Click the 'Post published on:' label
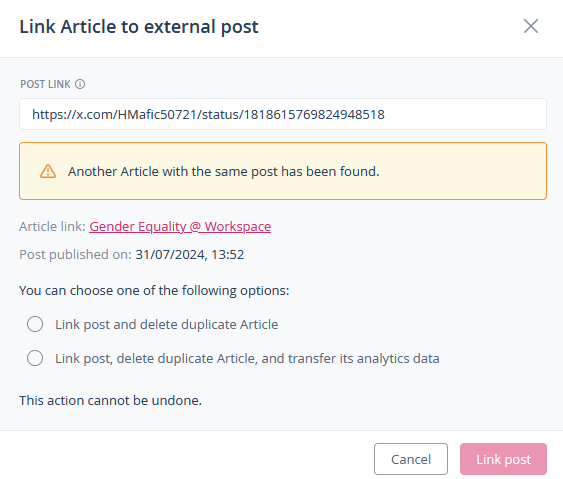The width and height of the screenshot is (563, 479). click(75, 255)
